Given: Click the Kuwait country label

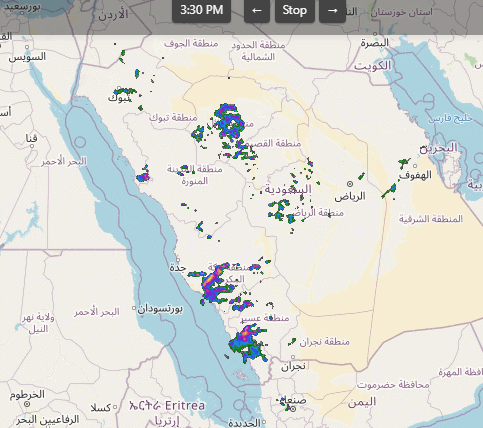Looking at the screenshot, I should tap(372, 66).
